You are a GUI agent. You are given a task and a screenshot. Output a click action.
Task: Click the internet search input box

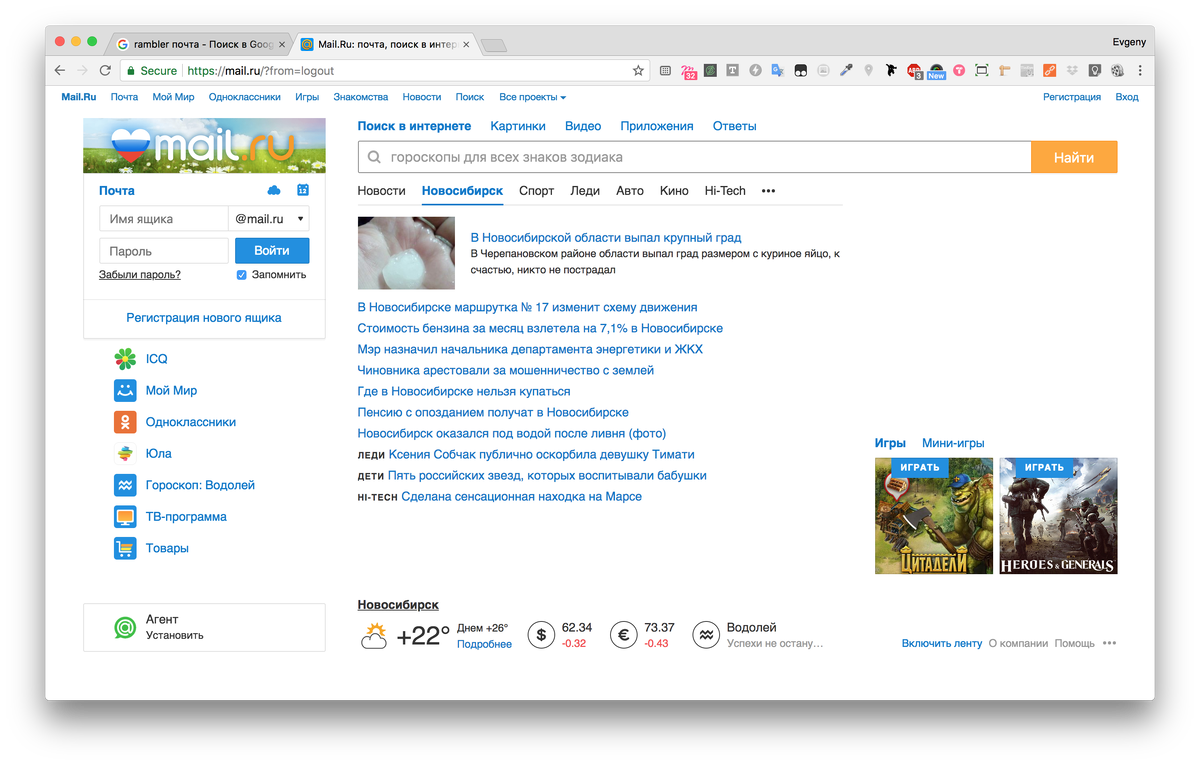695,157
